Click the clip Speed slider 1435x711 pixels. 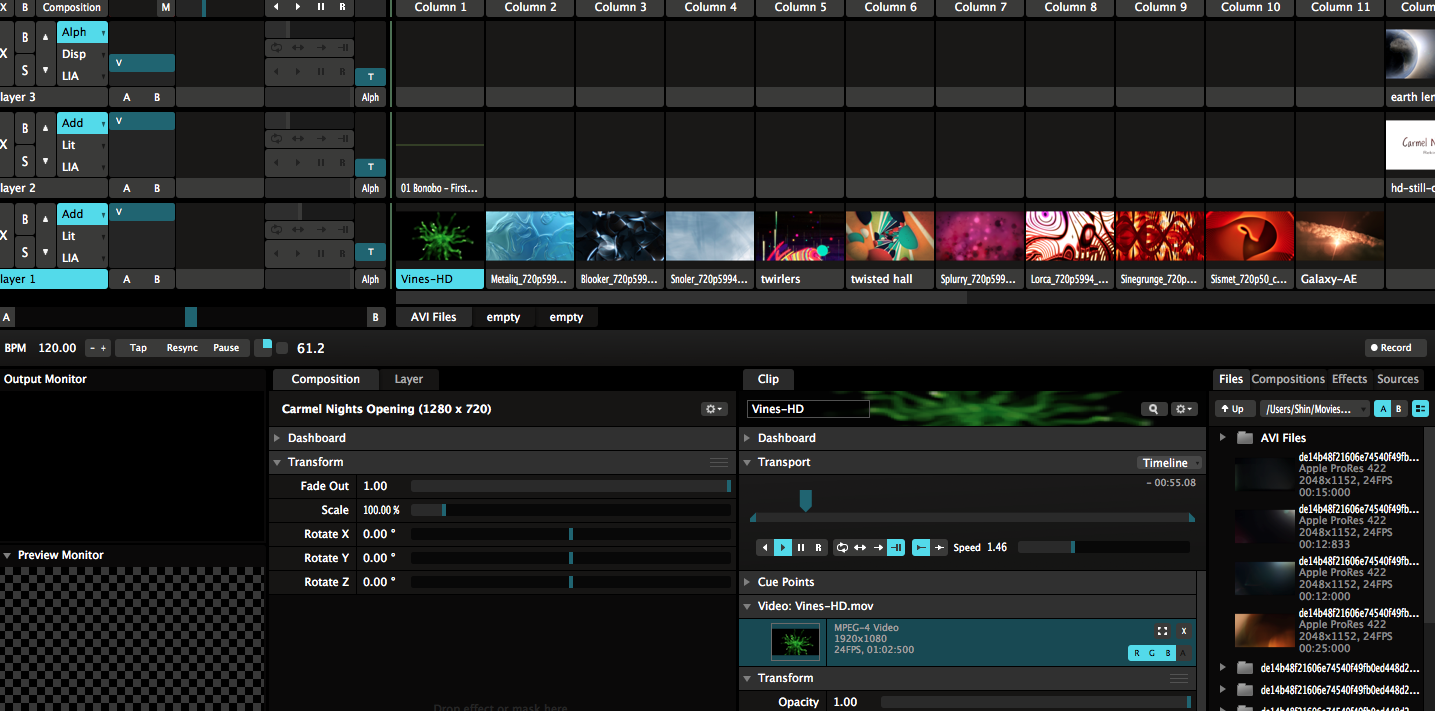pyautogui.click(x=1103, y=547)
